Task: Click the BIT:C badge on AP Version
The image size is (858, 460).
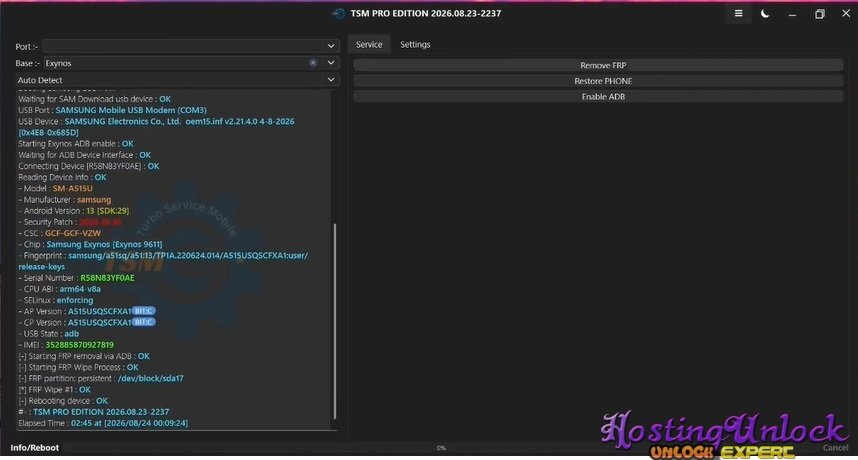Action: [144, 311]
